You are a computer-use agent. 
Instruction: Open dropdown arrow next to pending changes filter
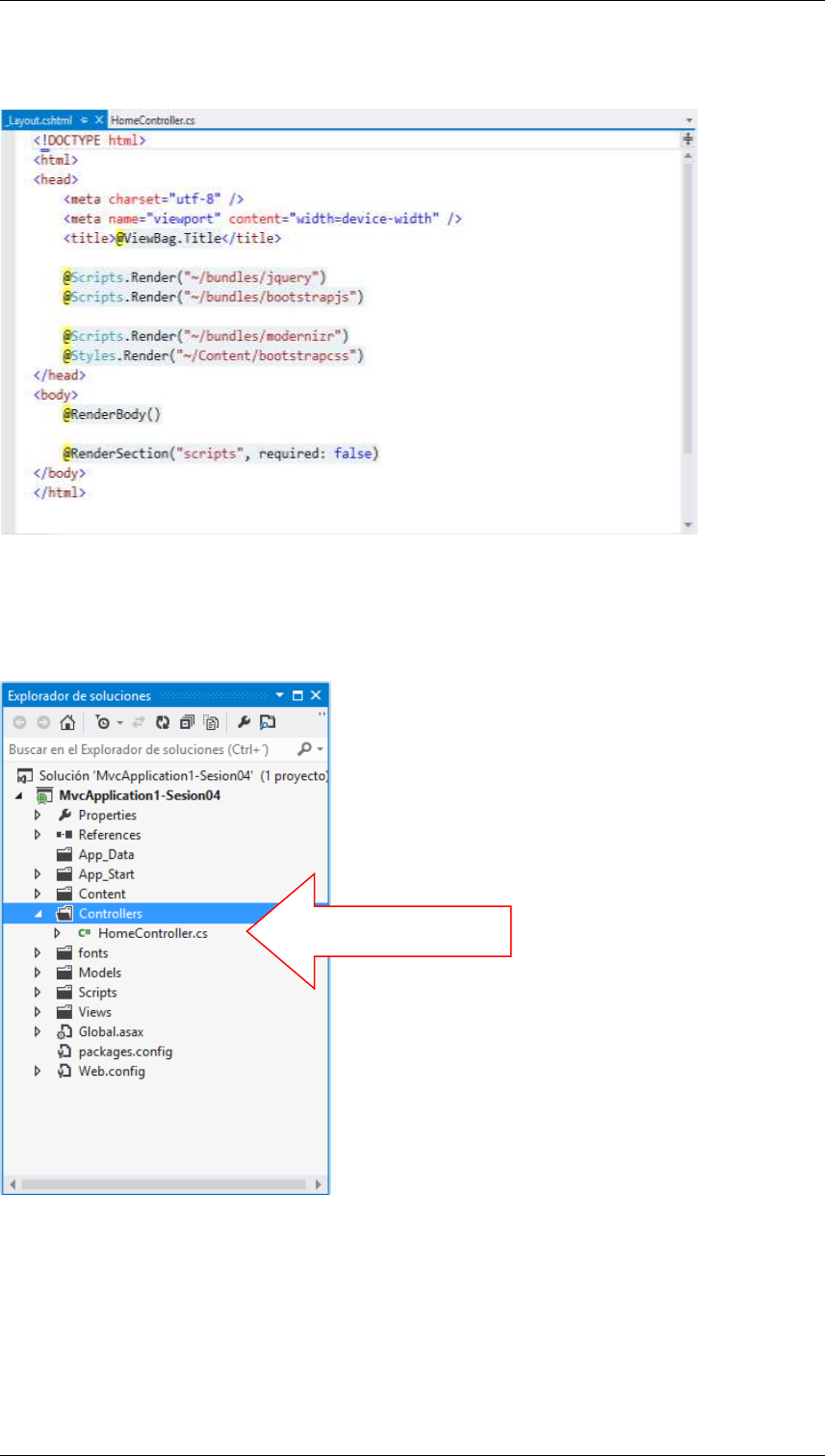pyautogui.click(x=118, y=722)
